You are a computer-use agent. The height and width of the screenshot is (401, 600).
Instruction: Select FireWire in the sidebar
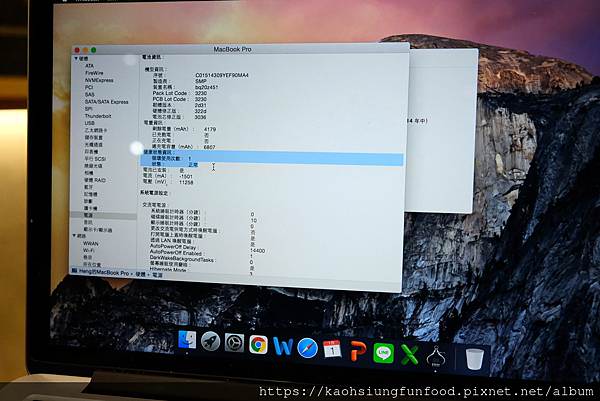tap(94, 73)
